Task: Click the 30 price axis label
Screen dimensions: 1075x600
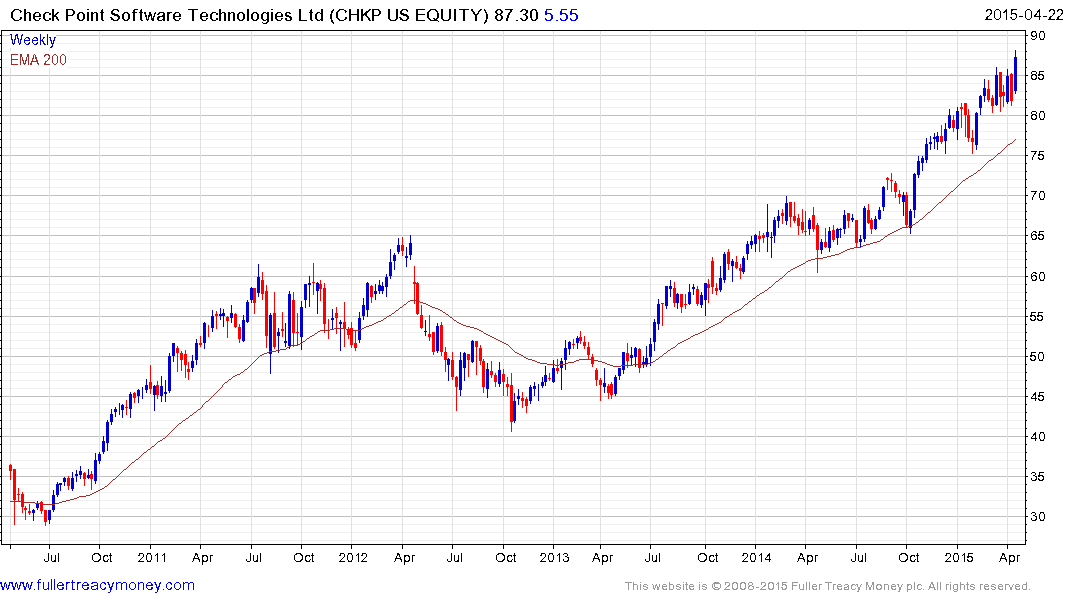Action: pyautogui.click(x=1037, y=517)
